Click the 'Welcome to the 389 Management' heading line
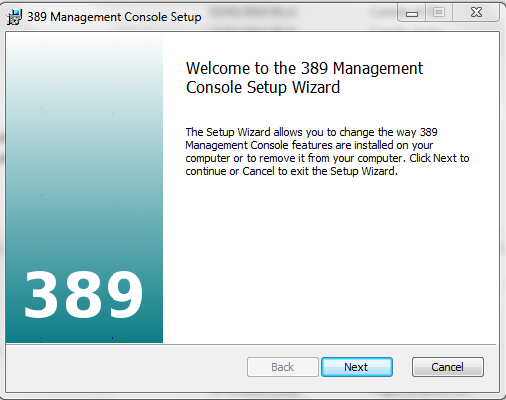Screen dimensions: 506x400 304,69
